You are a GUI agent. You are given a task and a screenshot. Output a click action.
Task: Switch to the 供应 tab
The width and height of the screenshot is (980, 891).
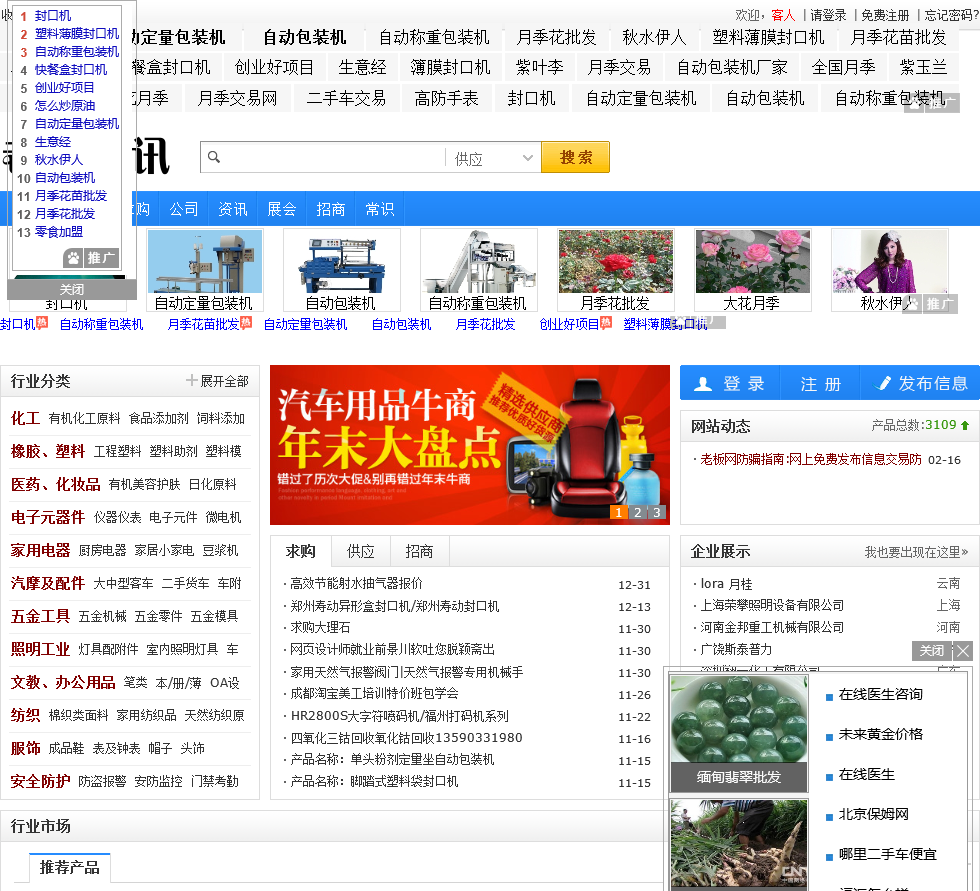[361, 551]
